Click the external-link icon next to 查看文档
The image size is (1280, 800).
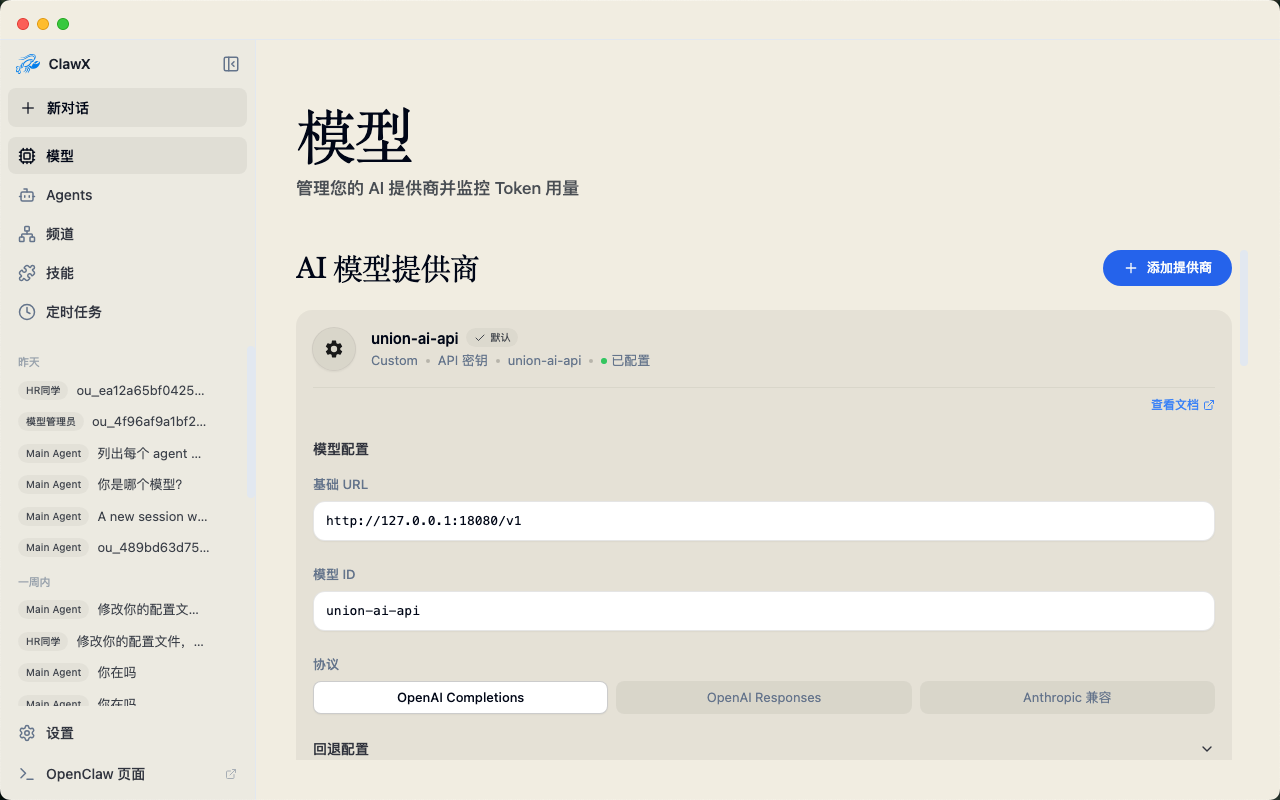click(x=1209, y=405)
